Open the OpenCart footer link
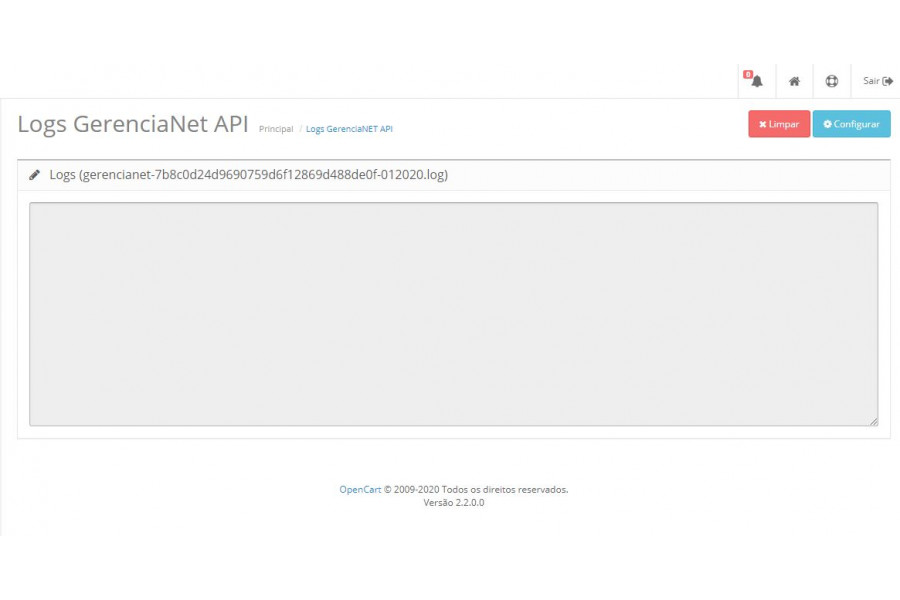 point(360,490)
